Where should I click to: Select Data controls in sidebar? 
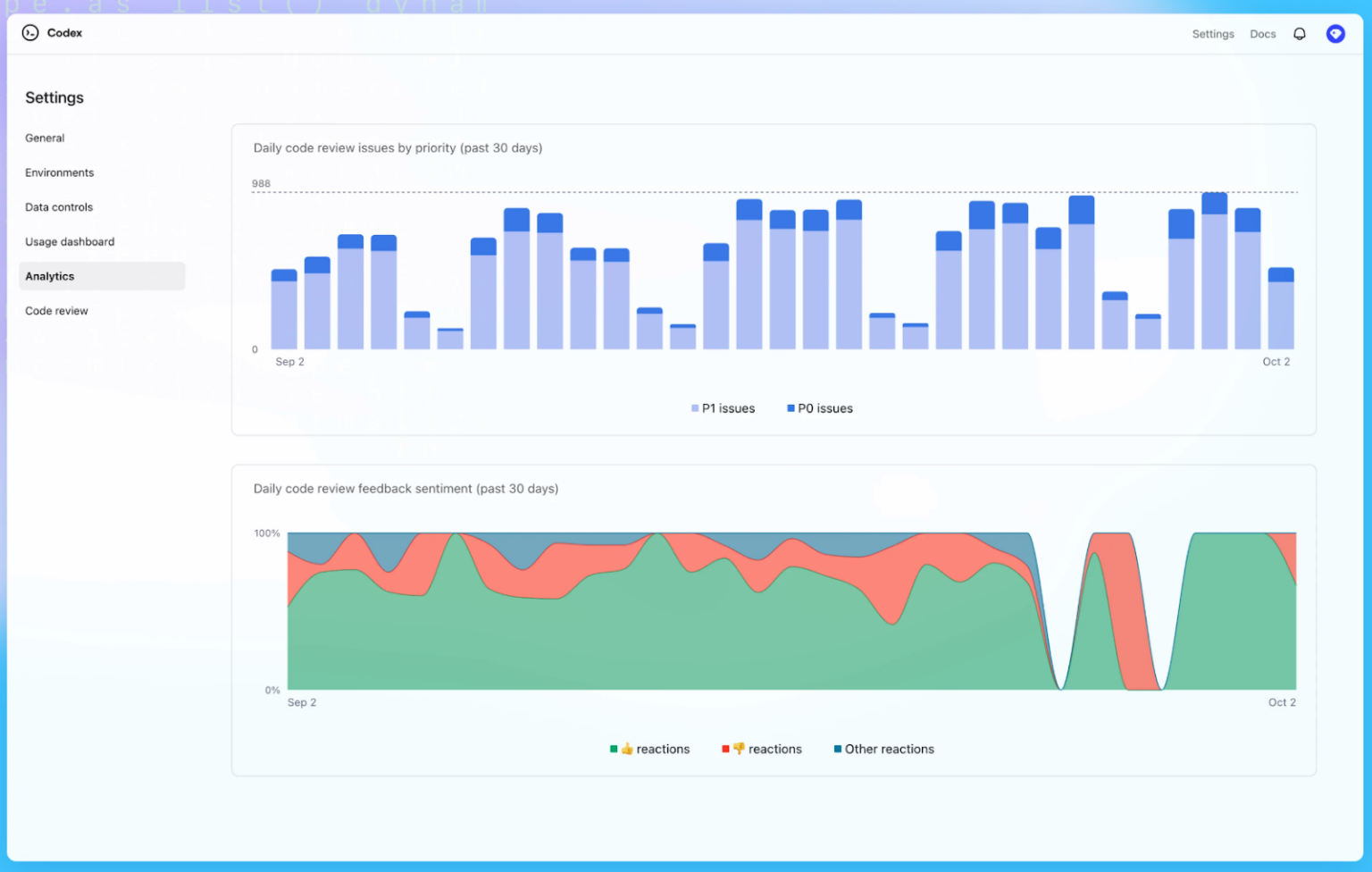pos(59,207)
